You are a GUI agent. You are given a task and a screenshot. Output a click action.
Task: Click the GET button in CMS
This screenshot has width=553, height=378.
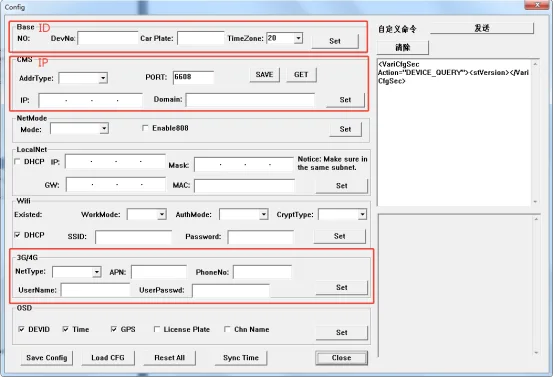coord(301,75)
